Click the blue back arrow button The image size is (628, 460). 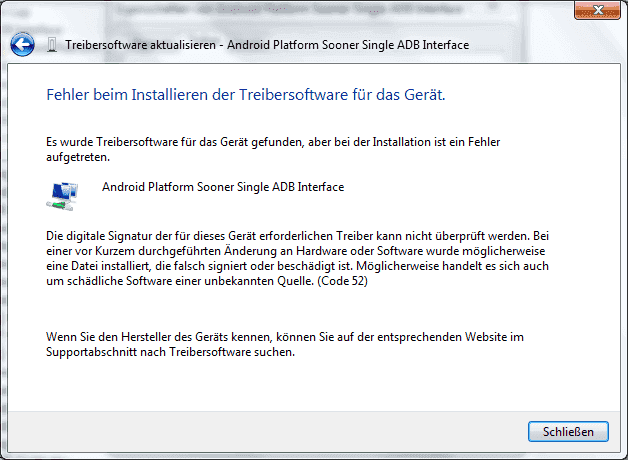(22, 44)
